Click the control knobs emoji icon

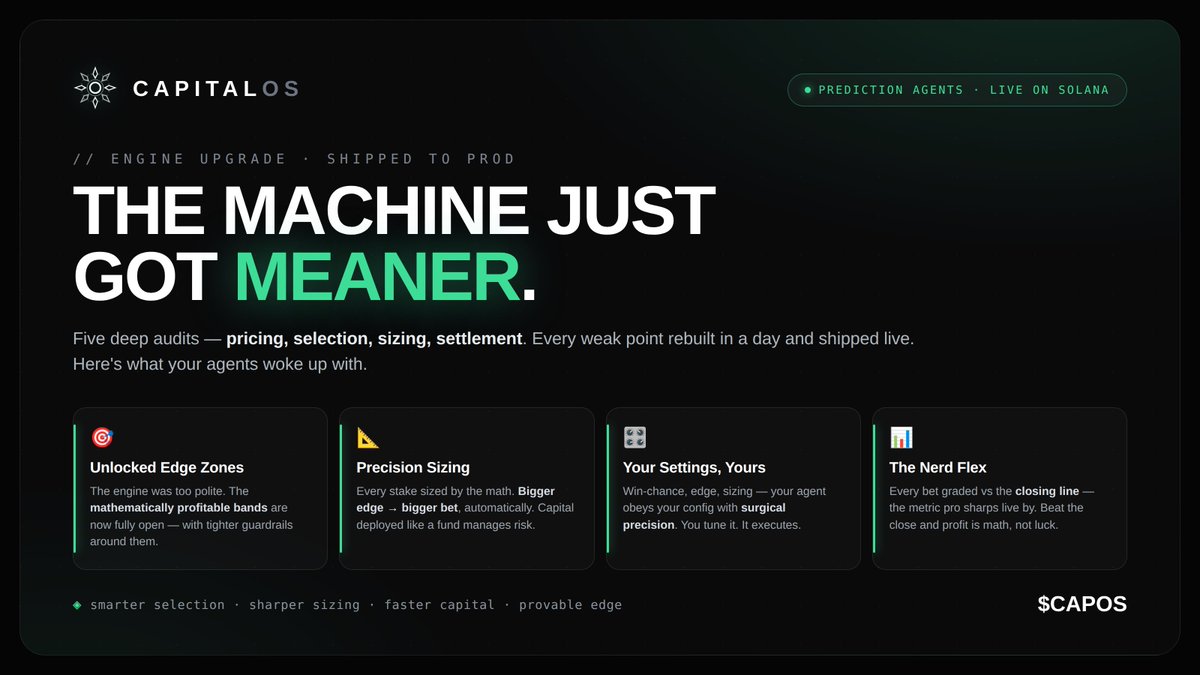[635, 438]
